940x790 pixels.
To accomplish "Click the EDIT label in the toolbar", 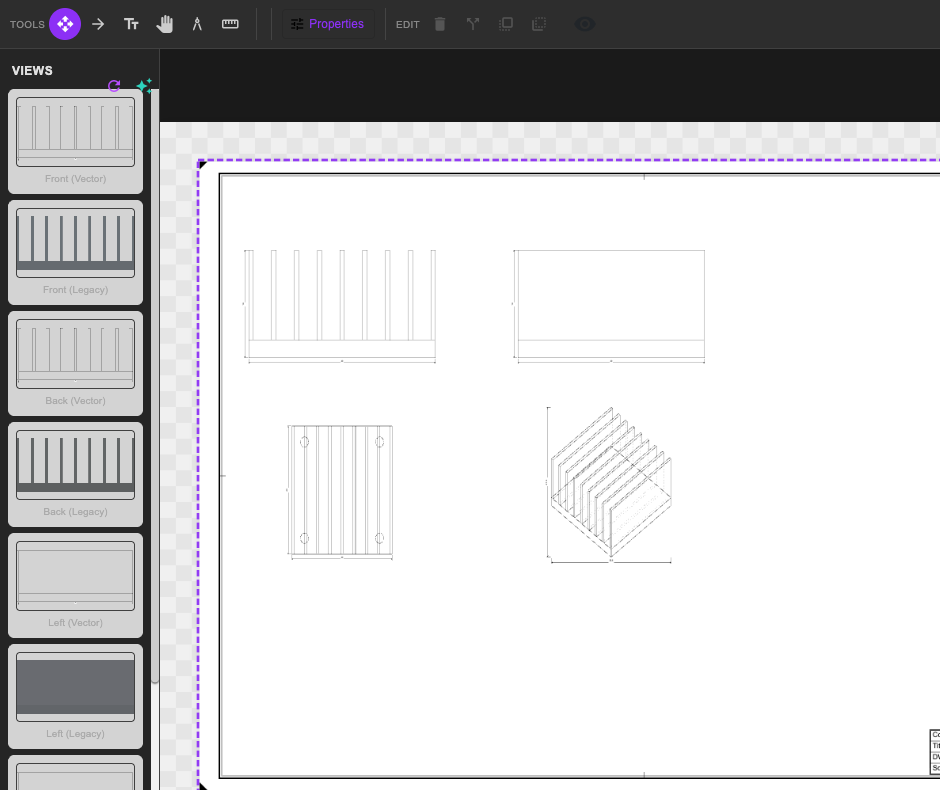I will pos(407,24).
